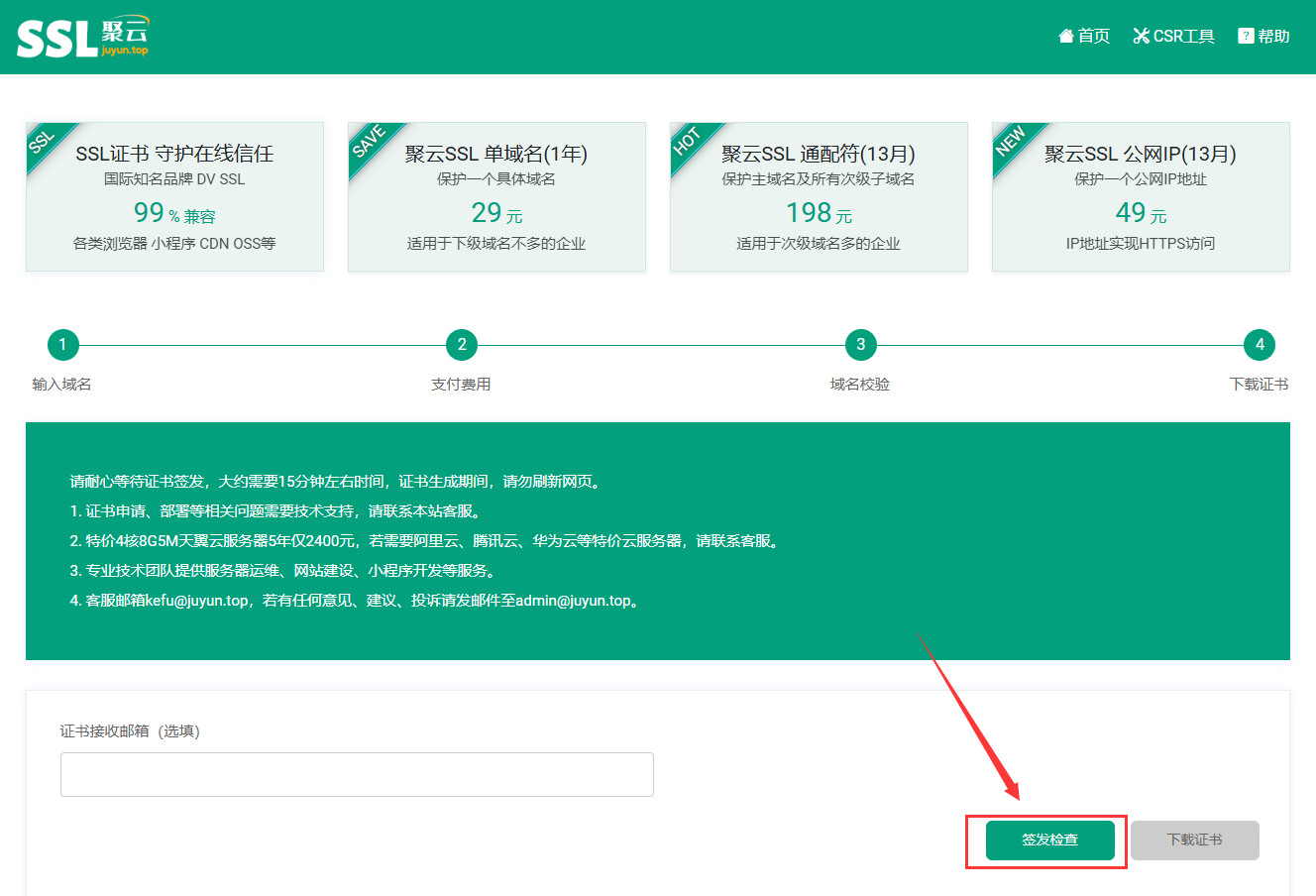
Task: Focus the 证书接收邮箱 input field
Action: [357, 774]
